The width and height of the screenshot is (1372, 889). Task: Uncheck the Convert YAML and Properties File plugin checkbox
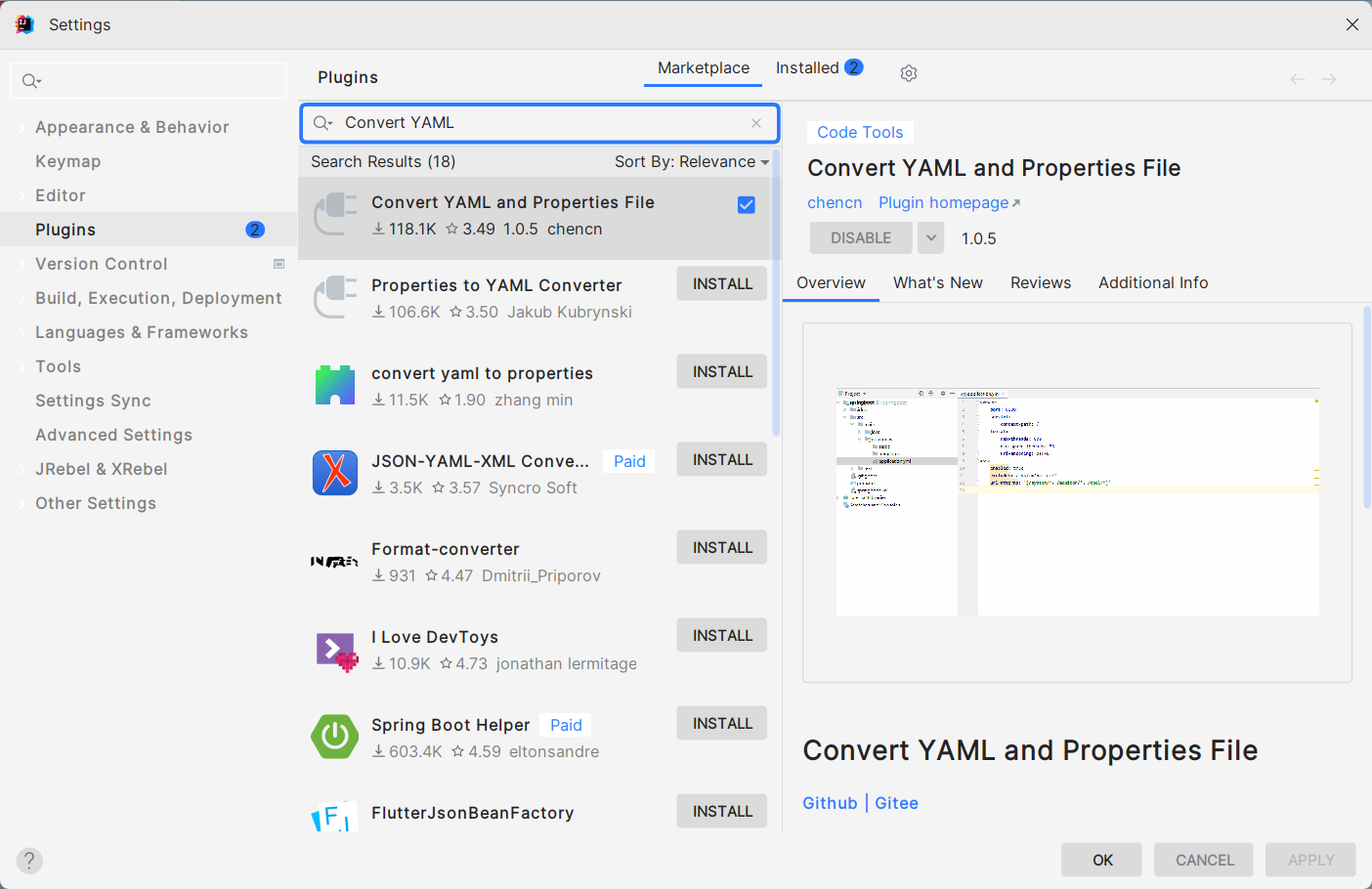pyautogui.click(x=747, y=205)
